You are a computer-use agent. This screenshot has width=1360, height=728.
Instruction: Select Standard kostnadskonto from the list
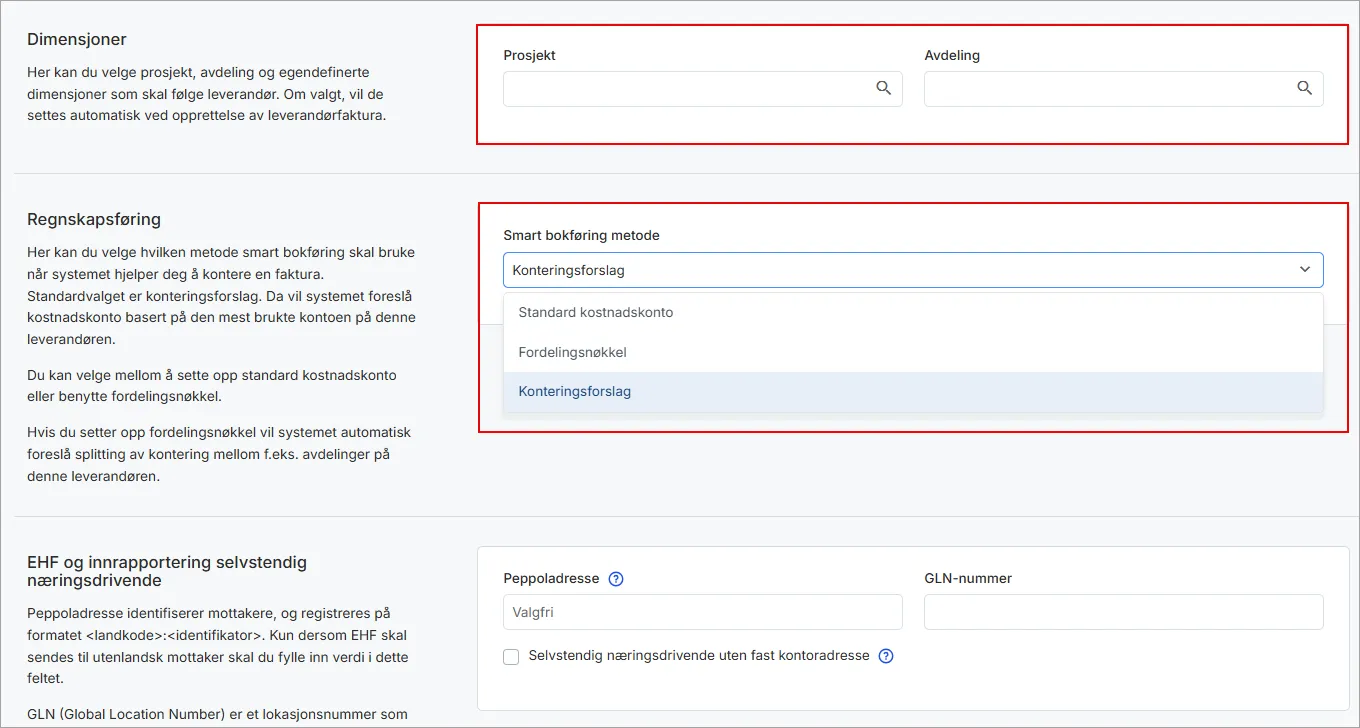pyautogui.click(x=596, y=312)
